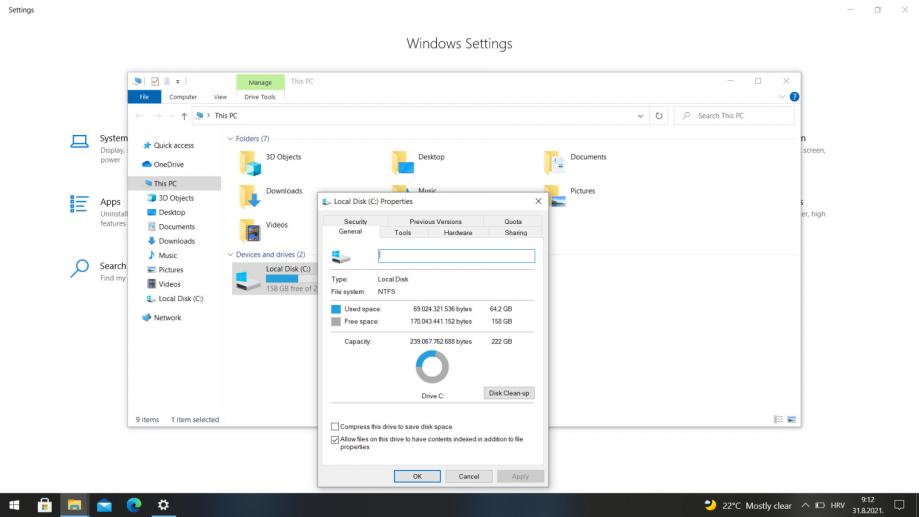Launch Microsoft Edge from taskbar
The width and height of the screenshot is (919, 517).
134,505
